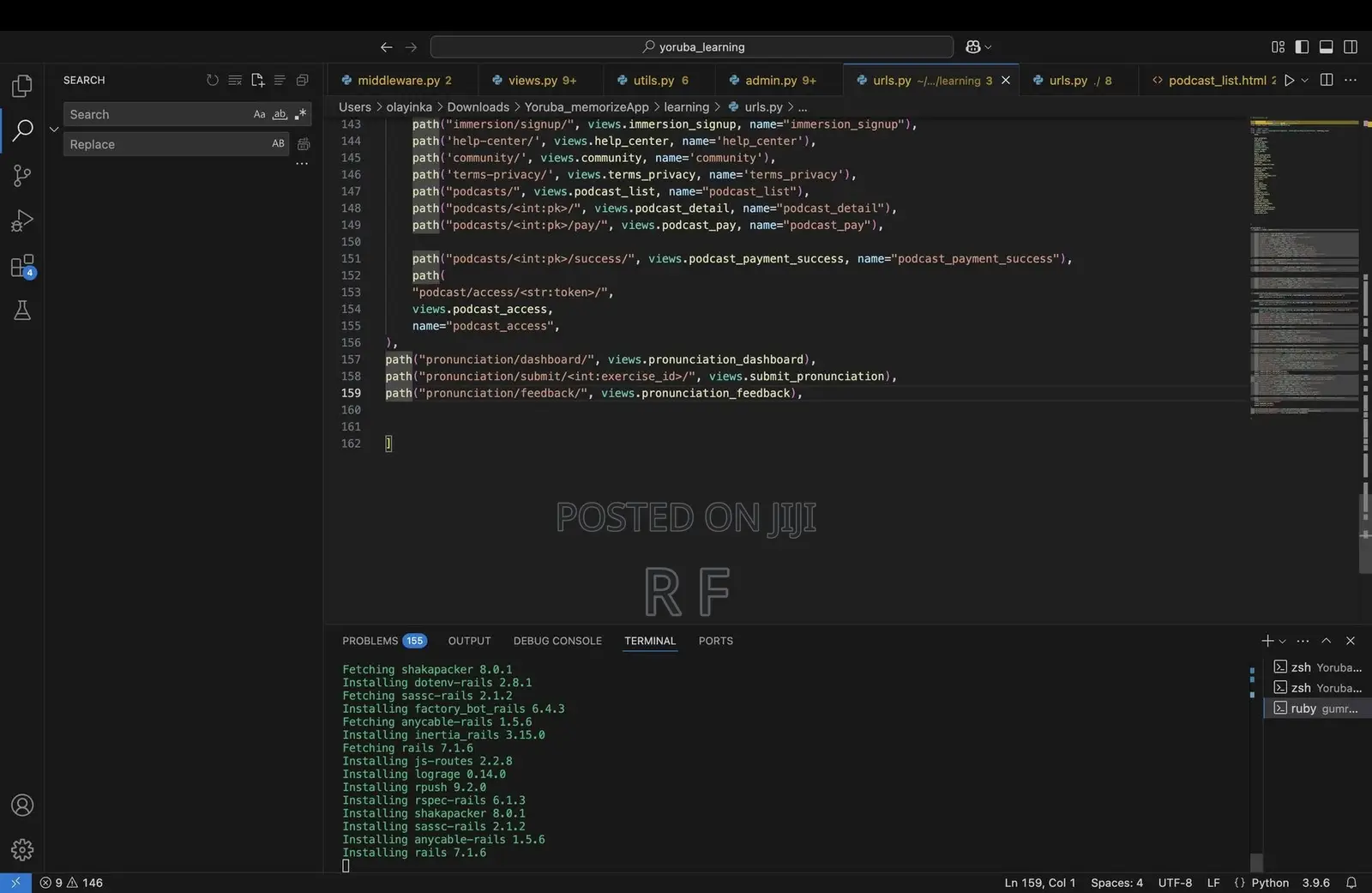1372x893 pixels.
Task: Toggle search details ellipsis
Action: (x=302, y=163)
